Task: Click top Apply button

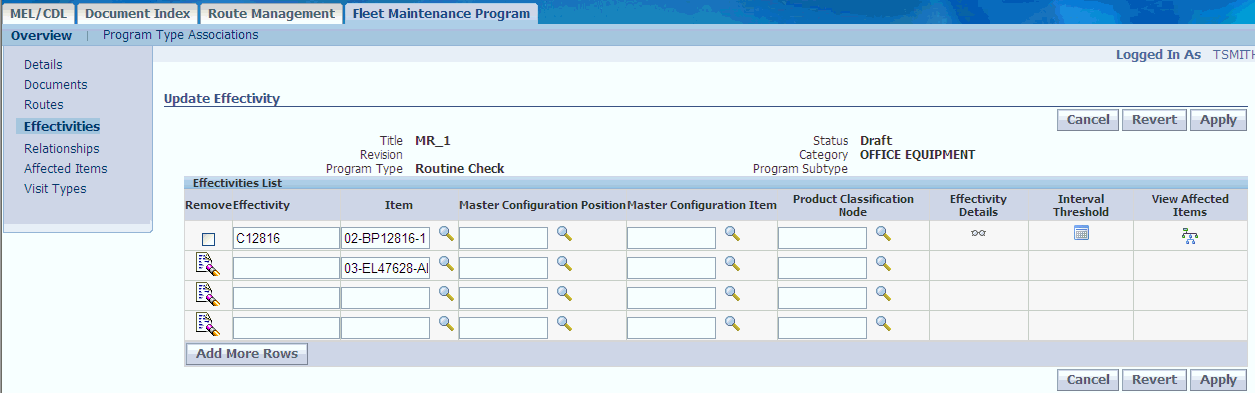Action: coord(1218,119)
